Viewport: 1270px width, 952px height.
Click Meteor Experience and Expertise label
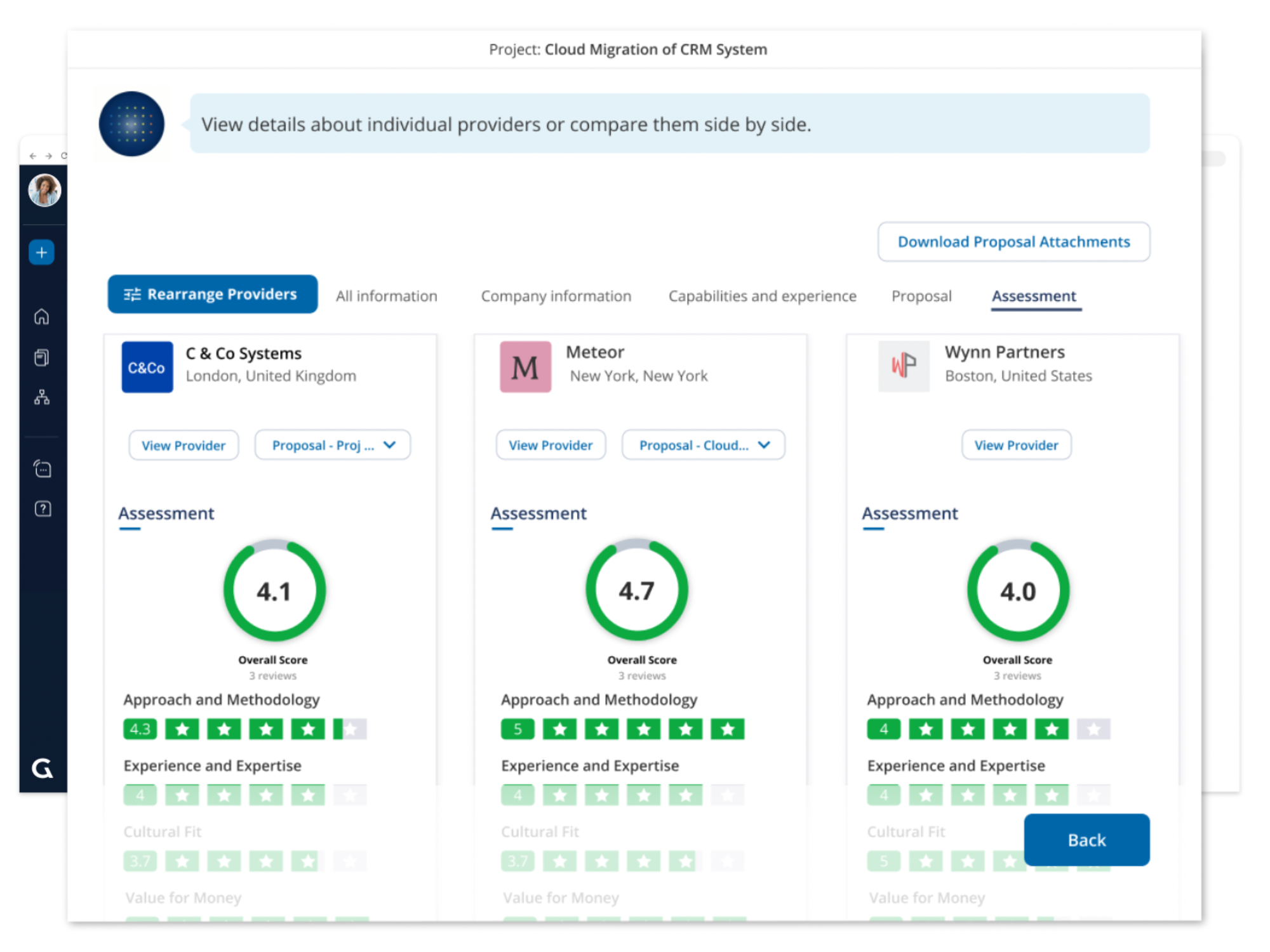coord(590,765)
